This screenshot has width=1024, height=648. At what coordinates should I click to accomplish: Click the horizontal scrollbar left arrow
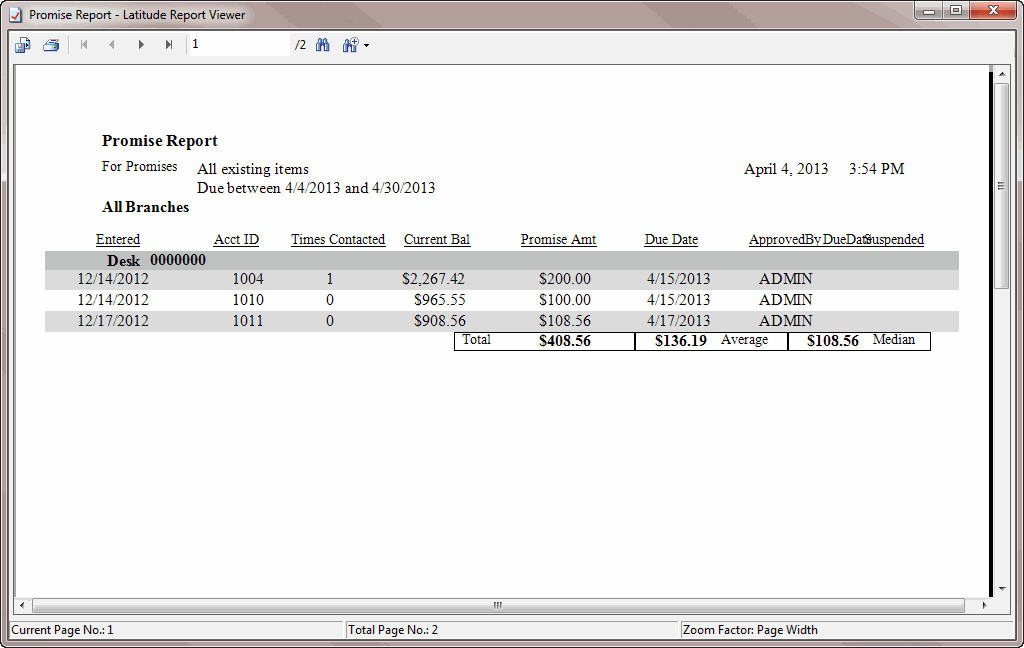coord(21,606)
